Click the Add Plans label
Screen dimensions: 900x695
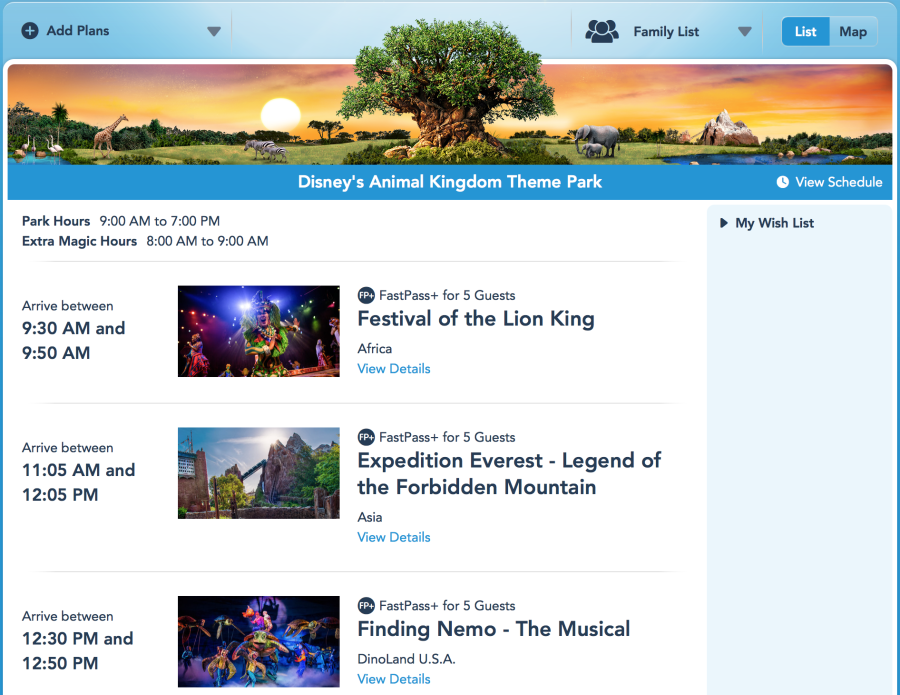(x=77, y=30)
